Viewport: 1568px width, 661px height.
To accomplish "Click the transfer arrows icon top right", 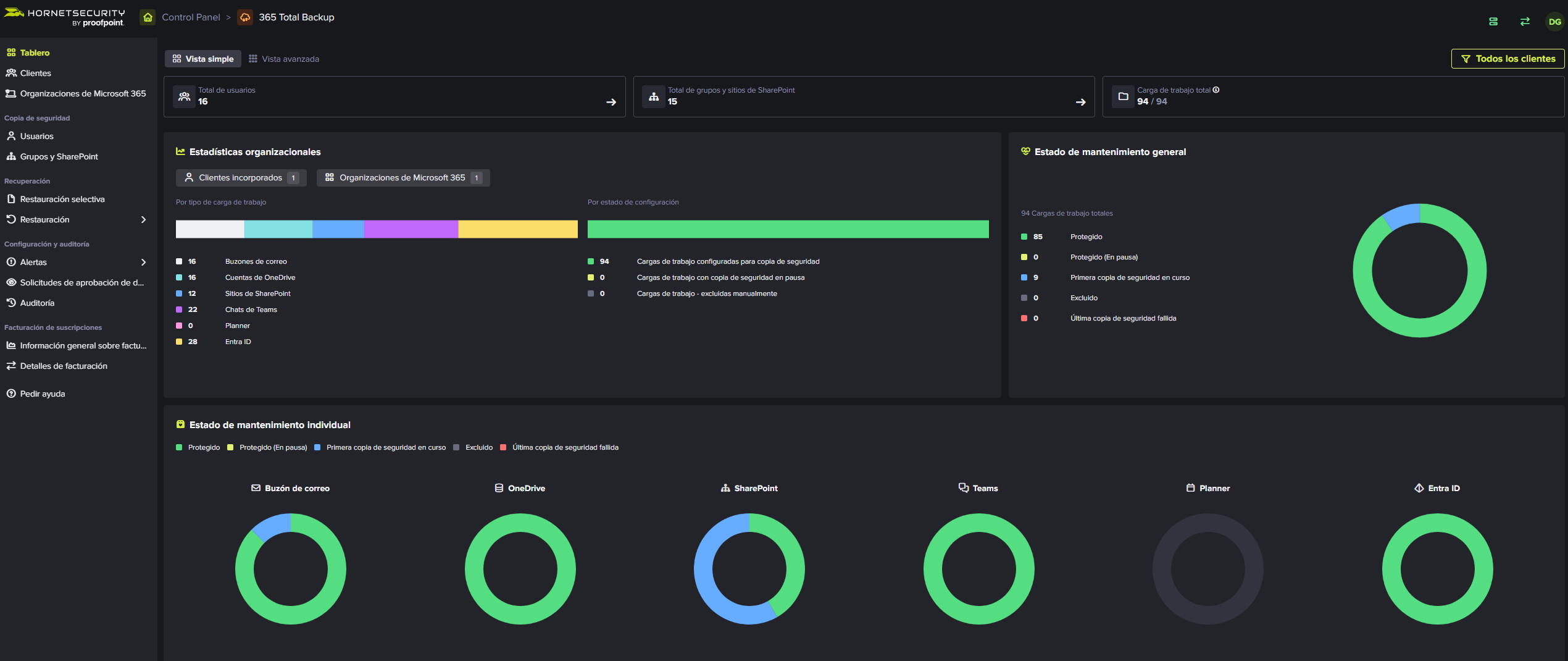I will pyautogui.click(x=1525, y=21).
